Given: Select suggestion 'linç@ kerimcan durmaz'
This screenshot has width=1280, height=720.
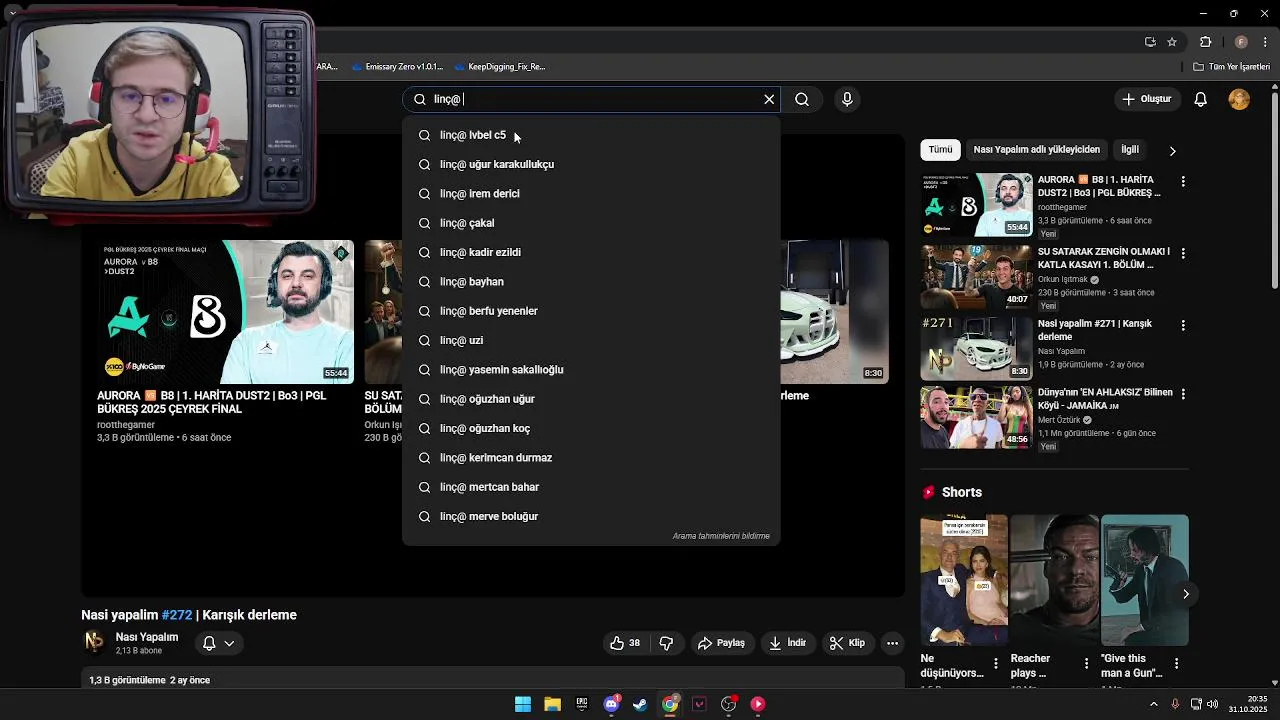Looking at the screenshot, I should click(x=591, y=457).
